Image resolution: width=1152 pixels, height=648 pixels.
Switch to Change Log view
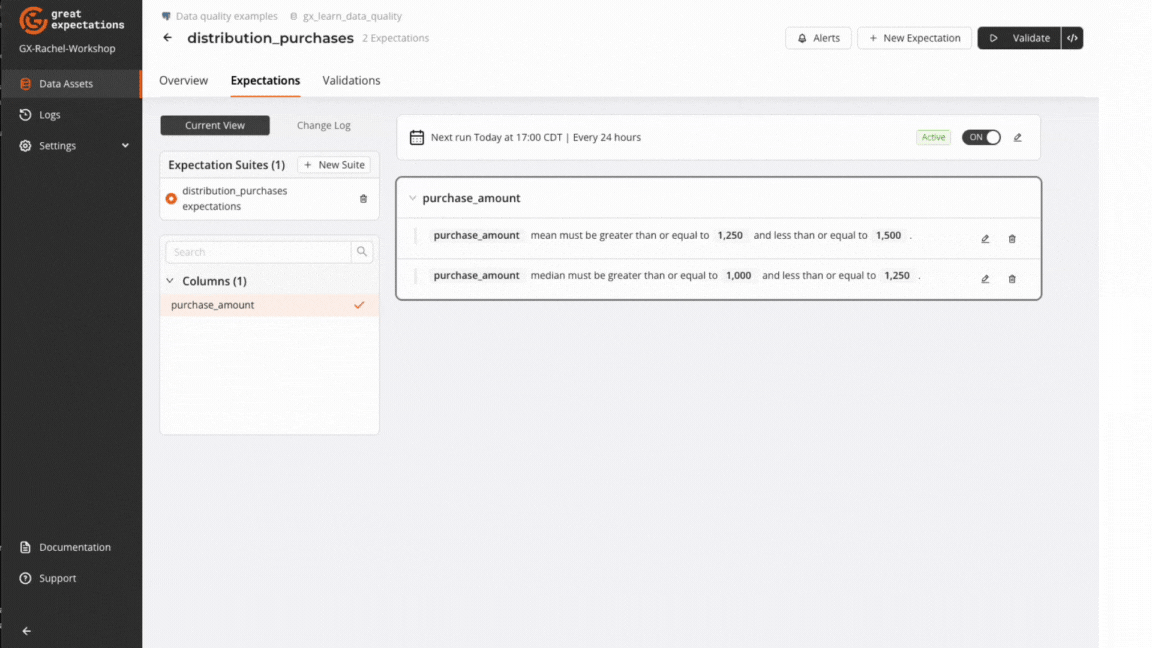click(323, 126)
